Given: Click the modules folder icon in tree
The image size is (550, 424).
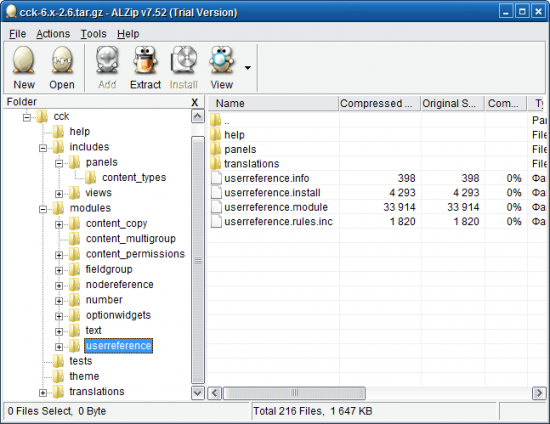Looking at the screenshot, I should click(58, 208).
